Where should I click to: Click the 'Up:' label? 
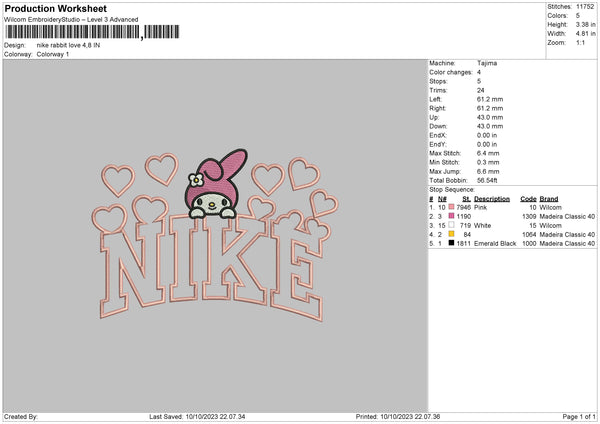click(x=434, y=117)
